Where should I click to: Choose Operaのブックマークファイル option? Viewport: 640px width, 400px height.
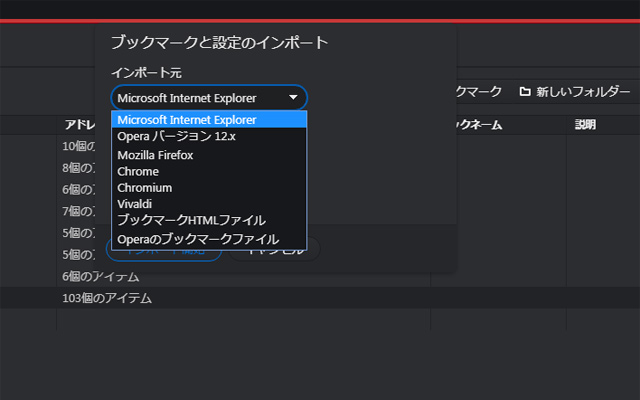209,239
